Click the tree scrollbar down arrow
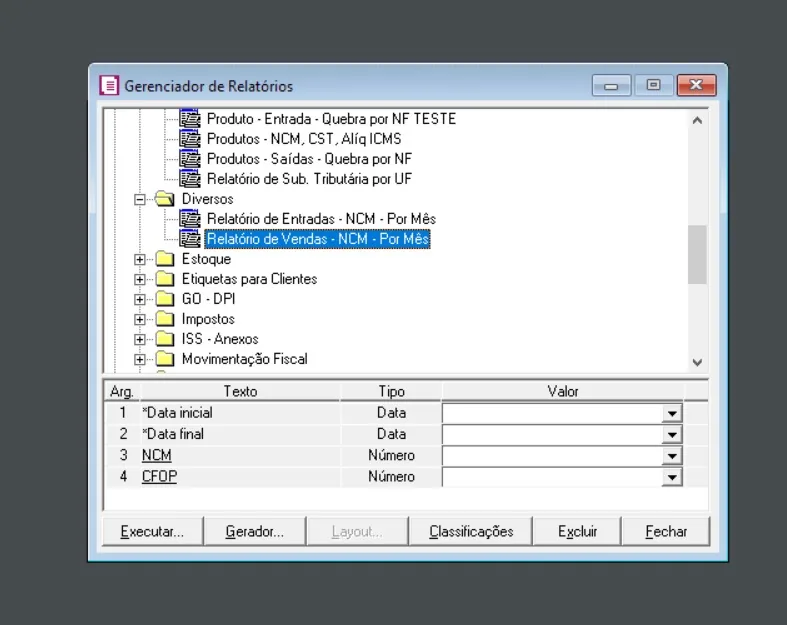787x625 pixels. click(x=697, y=362)
